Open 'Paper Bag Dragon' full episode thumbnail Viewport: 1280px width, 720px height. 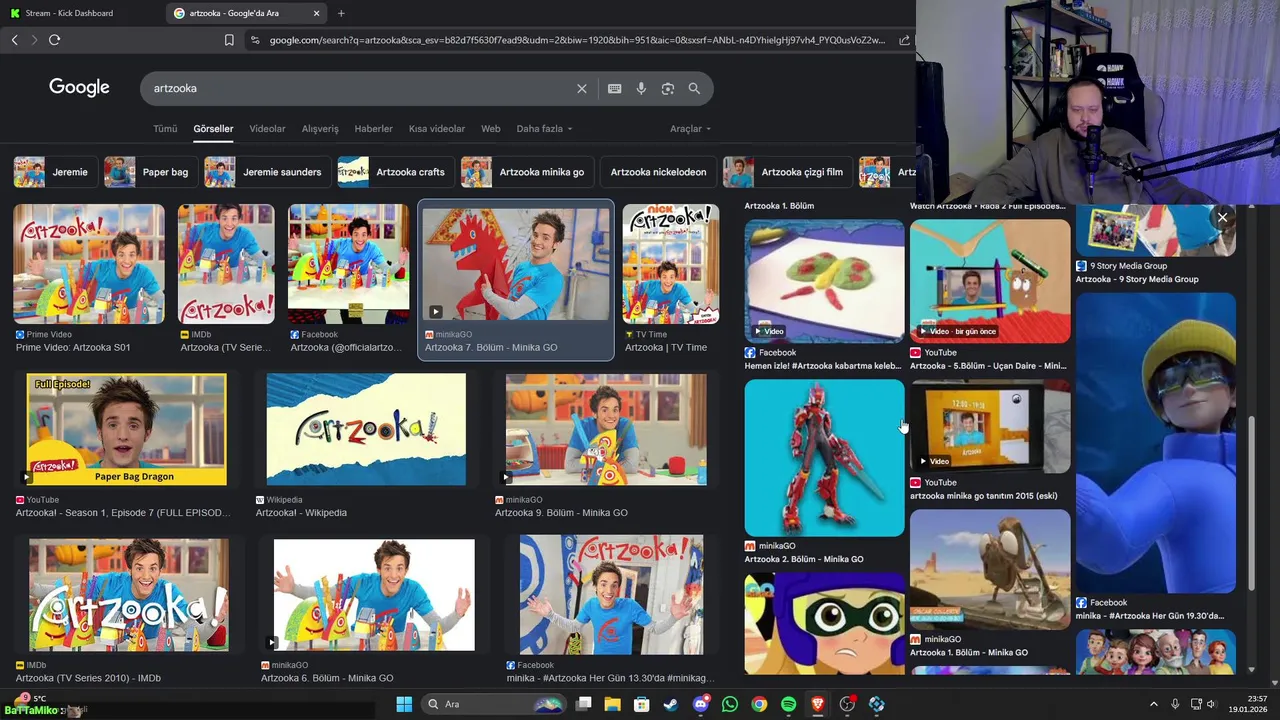coord(127,429)
